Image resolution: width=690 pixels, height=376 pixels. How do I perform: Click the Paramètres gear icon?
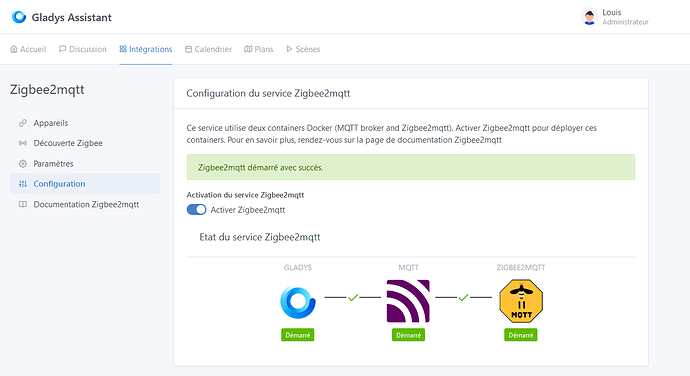click(23, 164)
